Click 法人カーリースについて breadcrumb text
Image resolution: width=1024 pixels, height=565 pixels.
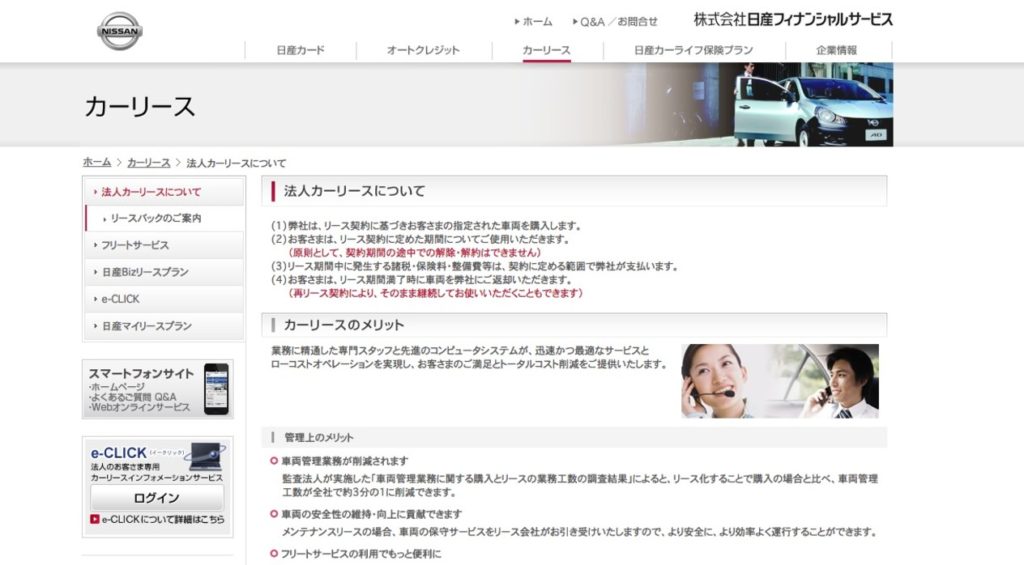(x=236, y=163)
